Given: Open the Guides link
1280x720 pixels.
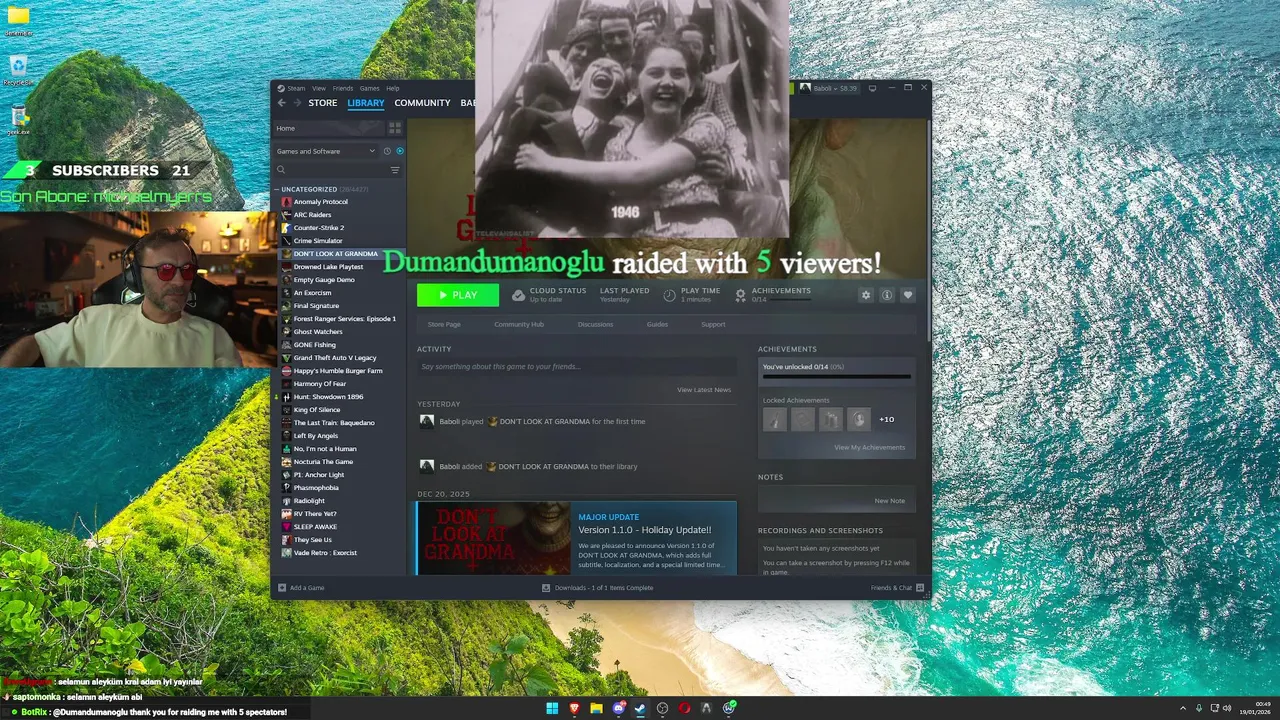Looking at the screenshot, I should pyautogui.click(x=657, y=324).
